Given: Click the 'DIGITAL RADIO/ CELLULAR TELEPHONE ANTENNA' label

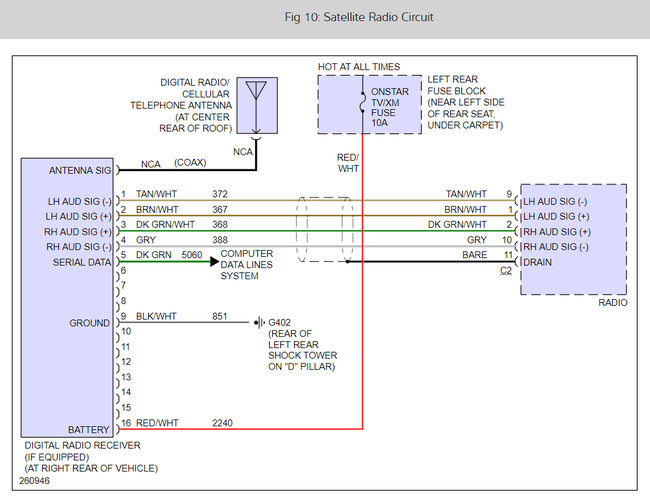Looking at the screenshot, I should 181,105.
